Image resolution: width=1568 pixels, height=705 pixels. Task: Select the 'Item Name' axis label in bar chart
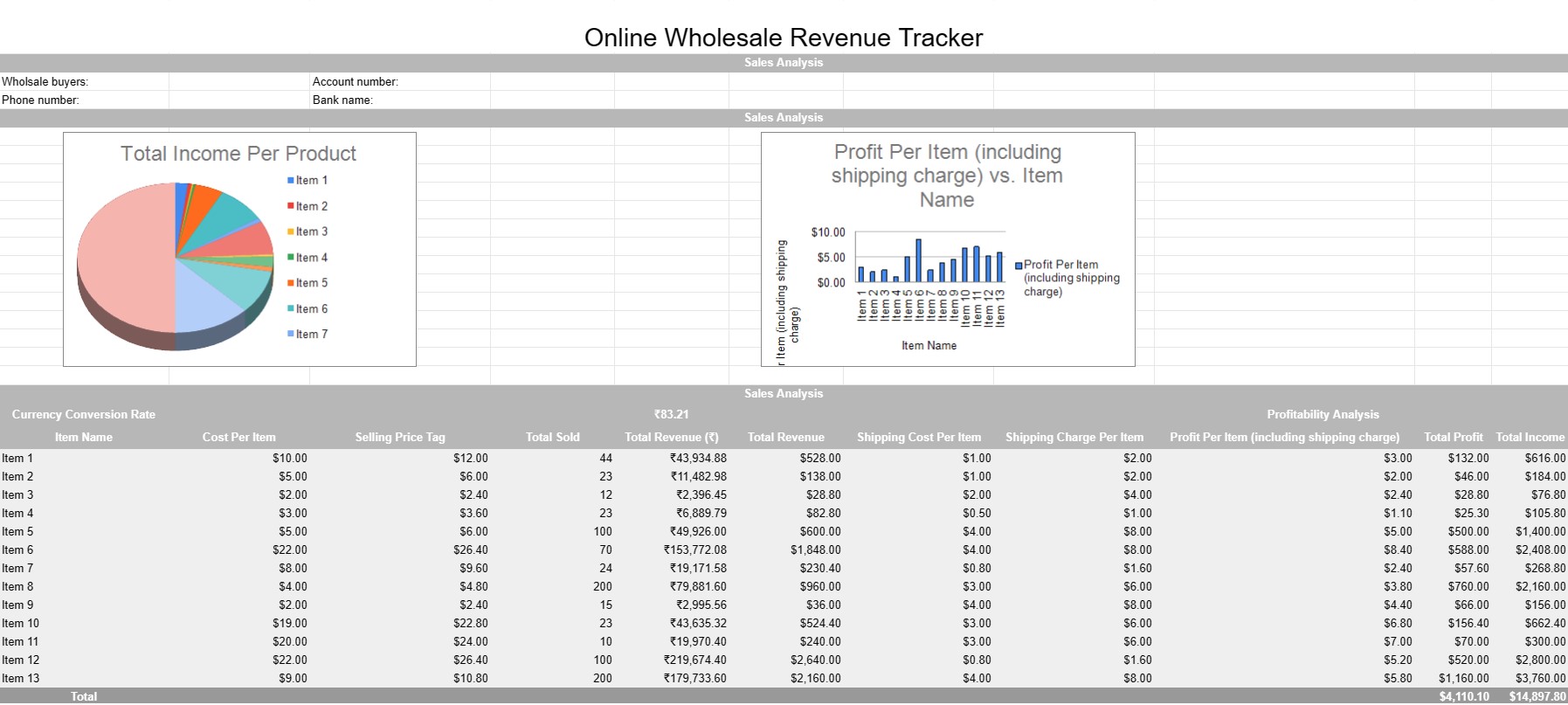(x=929, y=346)
